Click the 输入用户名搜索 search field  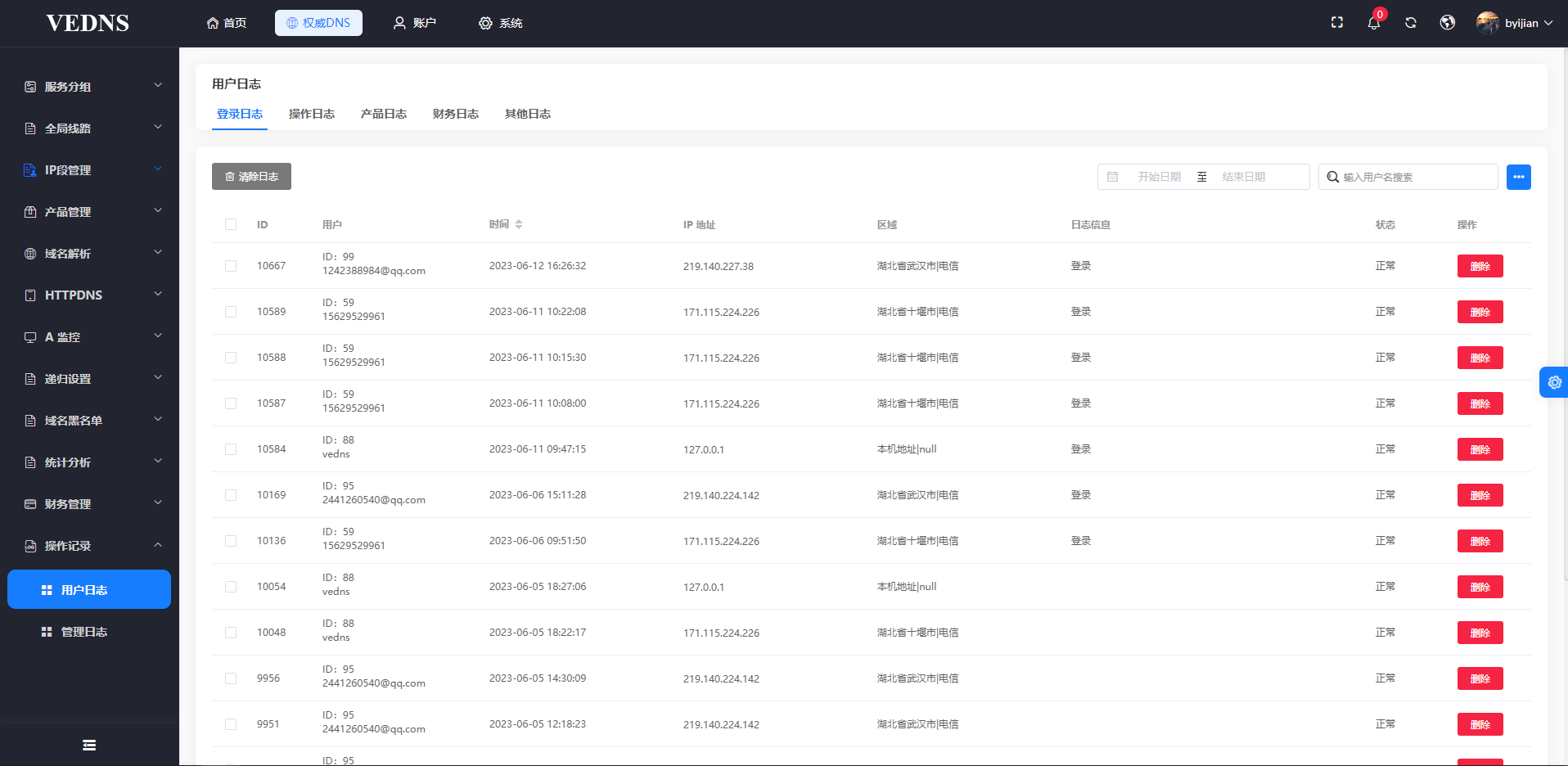pyautogui.click(x=1408, y=177)
